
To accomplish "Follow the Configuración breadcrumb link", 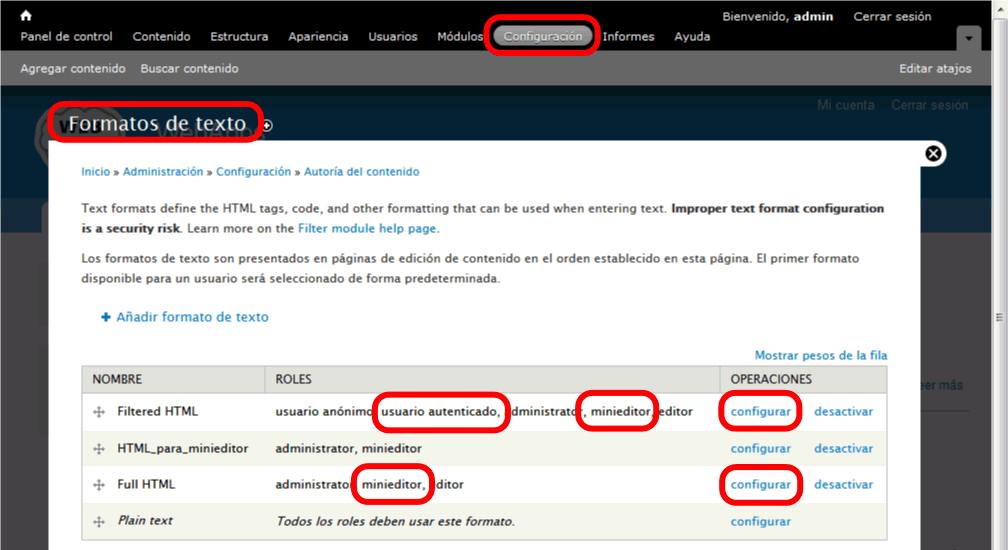I will click(x=253, y=172).
